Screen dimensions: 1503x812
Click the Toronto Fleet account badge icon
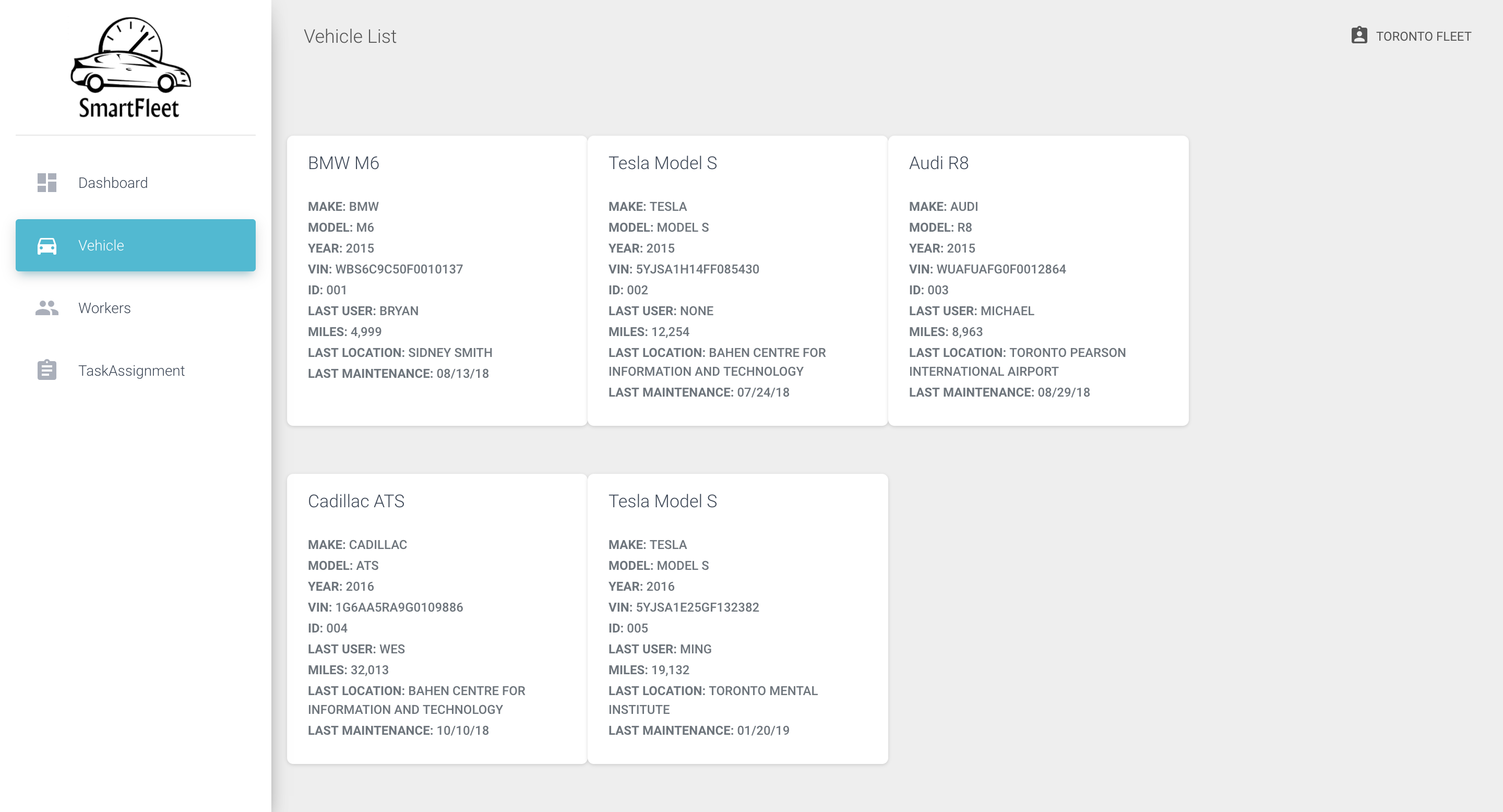point(1359,35)
